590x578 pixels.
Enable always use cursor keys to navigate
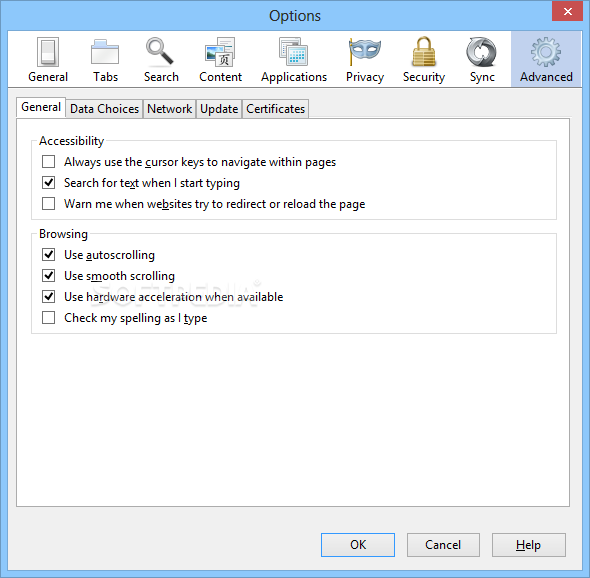pos(49,162)
